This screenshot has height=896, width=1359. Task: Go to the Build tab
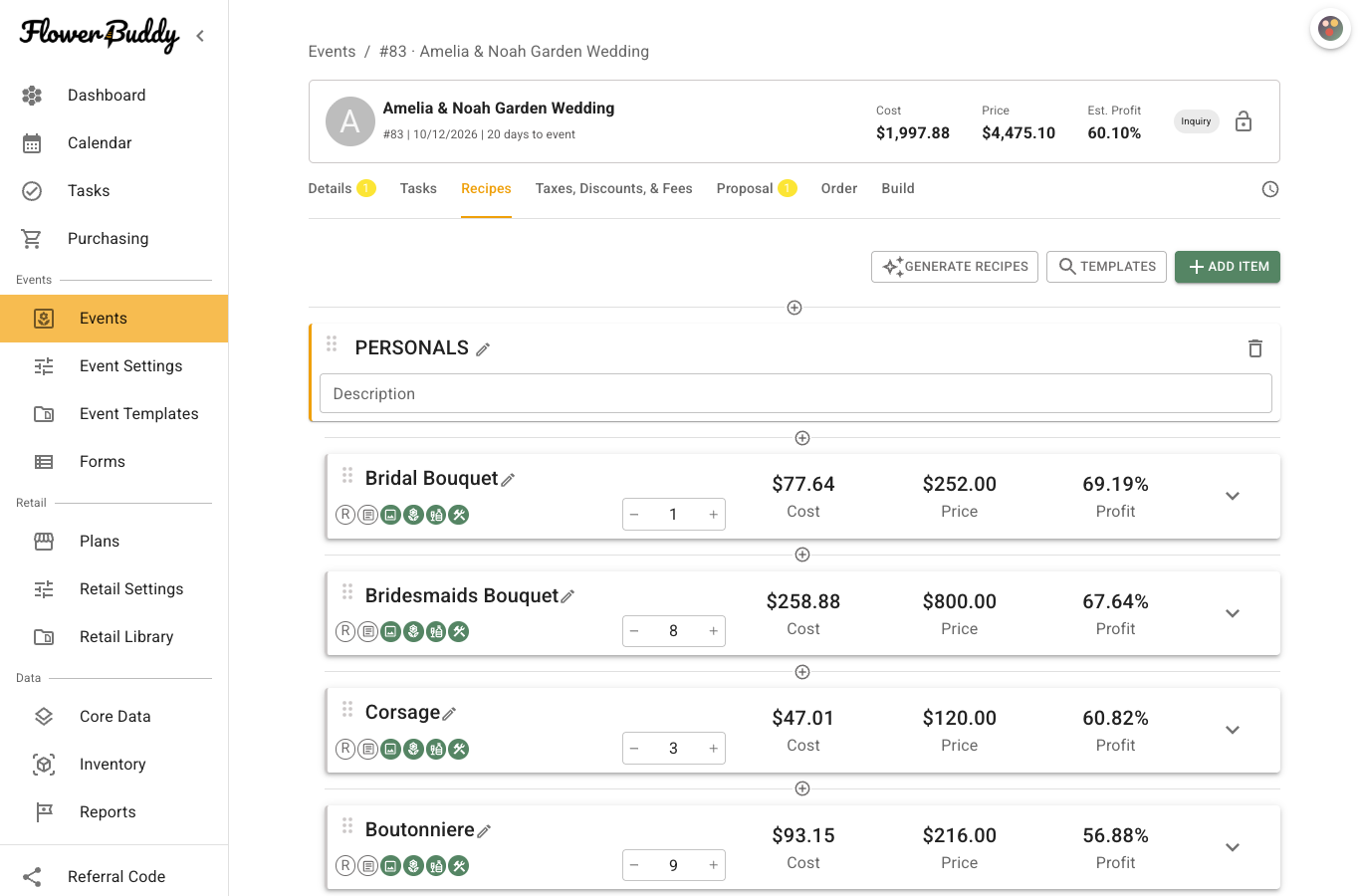[x=898, y=188]
